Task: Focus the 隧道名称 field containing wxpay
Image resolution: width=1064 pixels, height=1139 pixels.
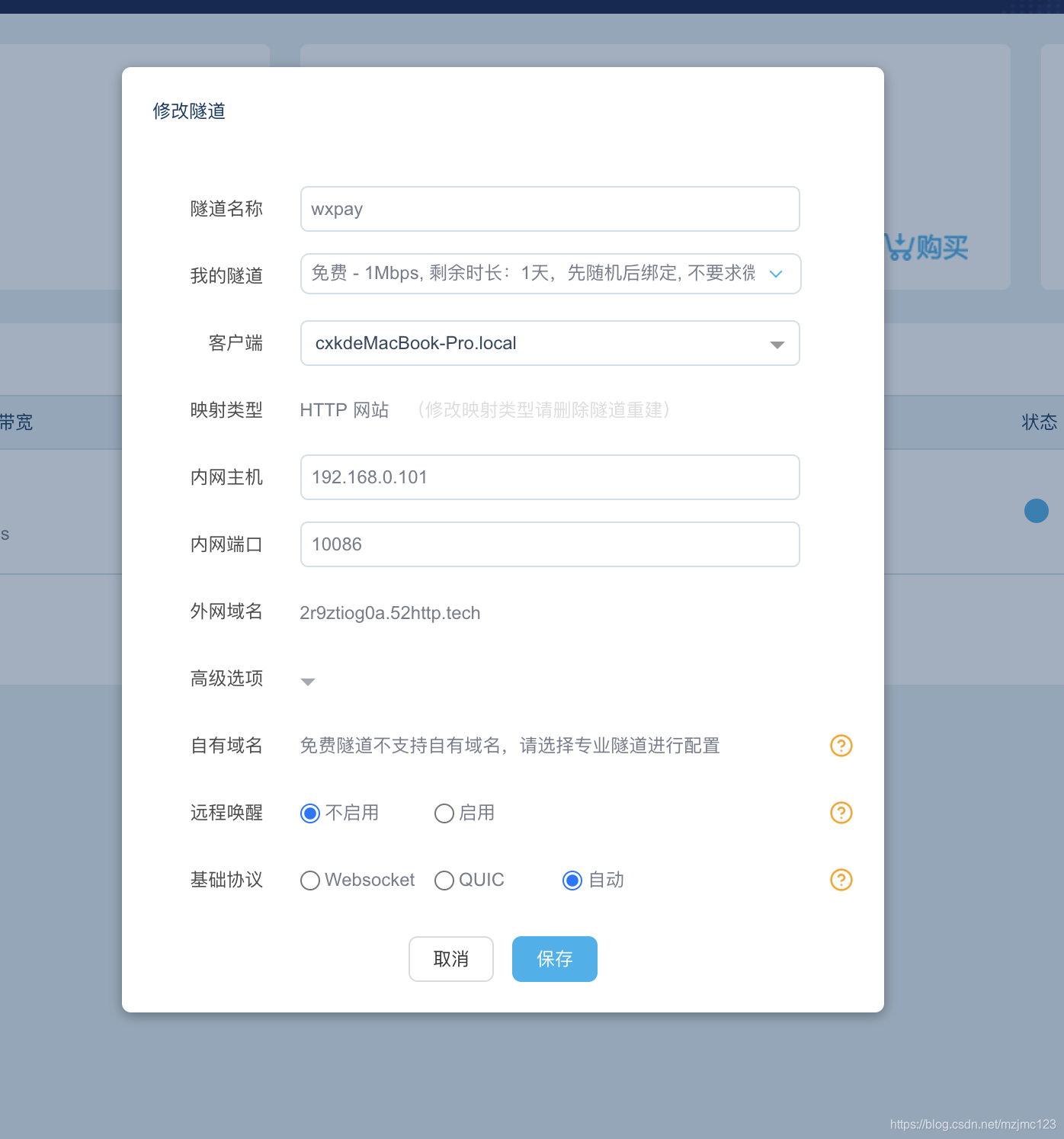Action: (550, 209)
